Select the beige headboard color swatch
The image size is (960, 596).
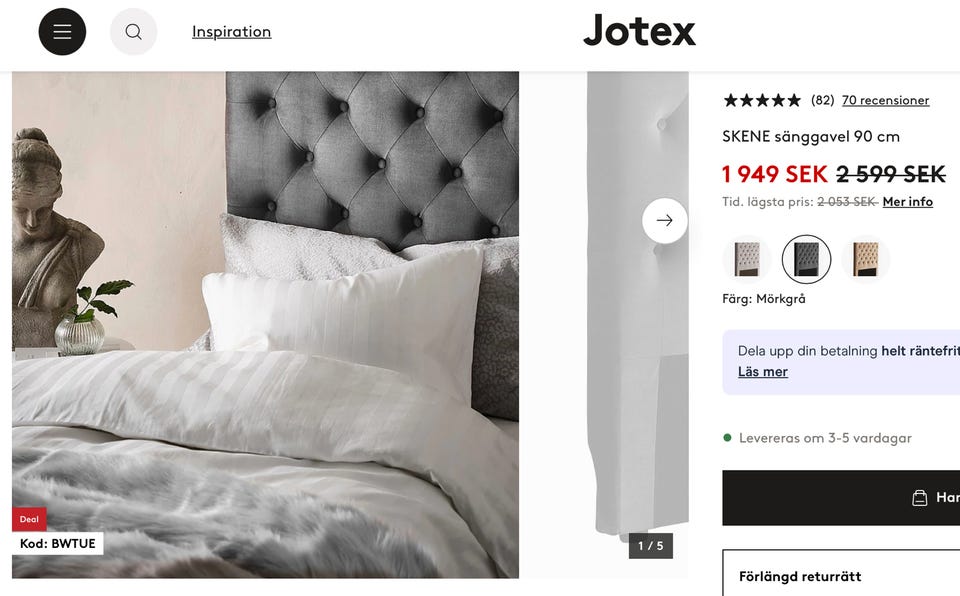point(866,259)
